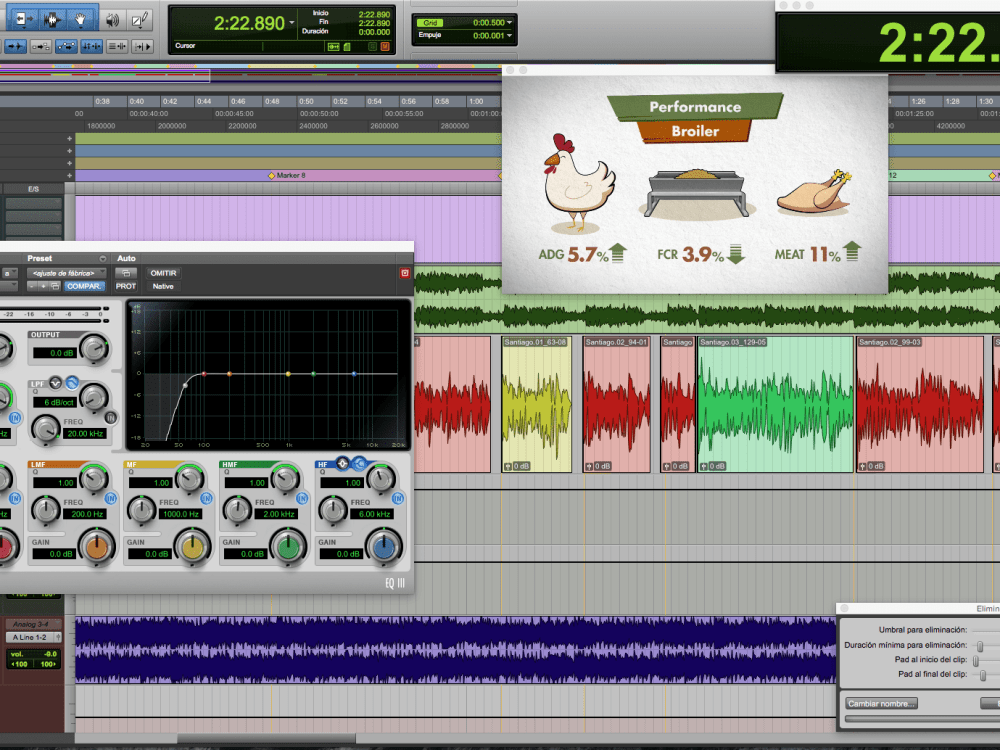Click Marker 8 on the marker ruler

click(x=286, y=175)
